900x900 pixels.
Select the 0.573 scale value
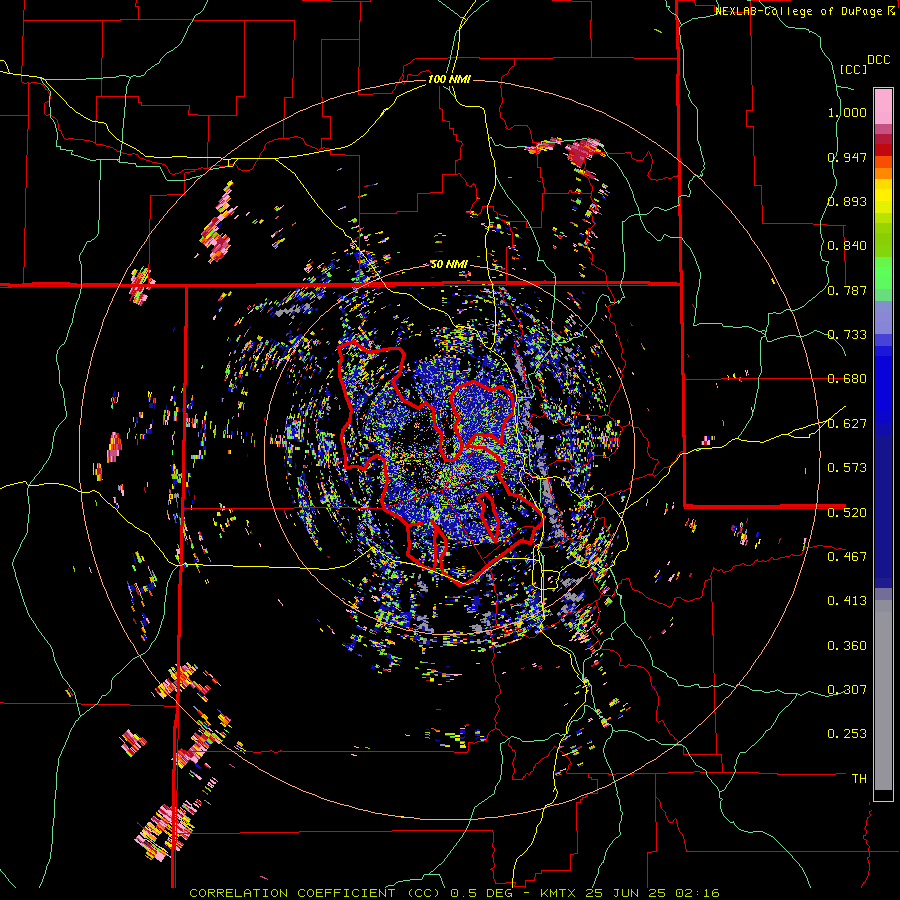click(x=847, y=467)
